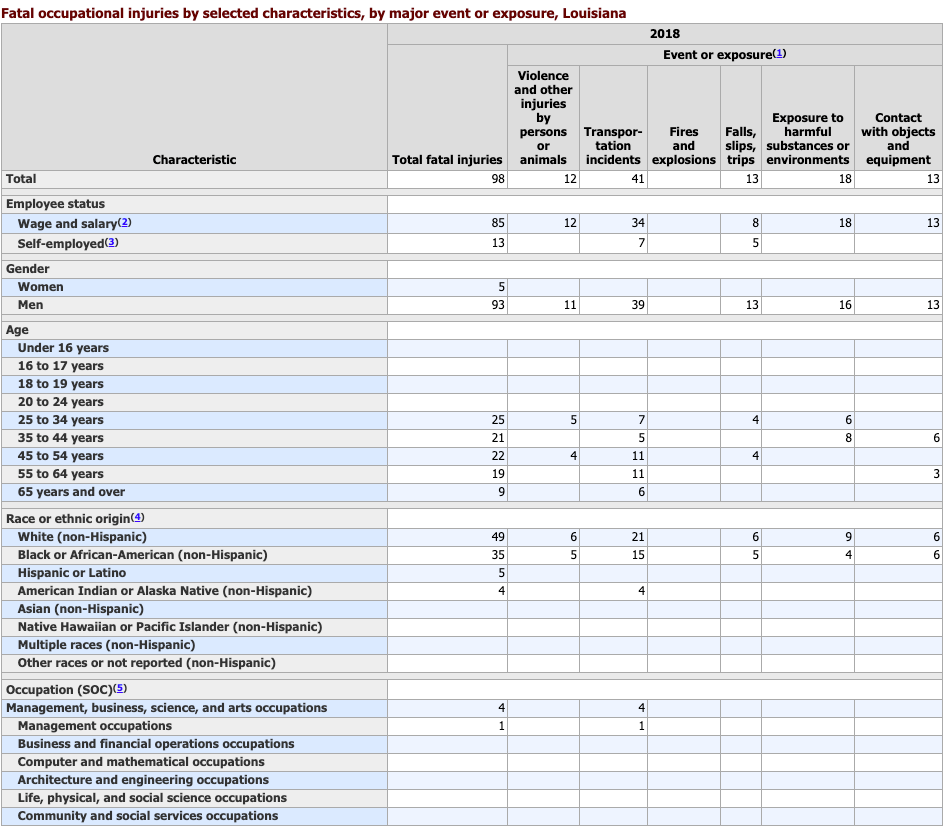The width and height of the screenshot is (943, 826).
Task: Select the 65 years and over row label
Action: coord(71,492)
